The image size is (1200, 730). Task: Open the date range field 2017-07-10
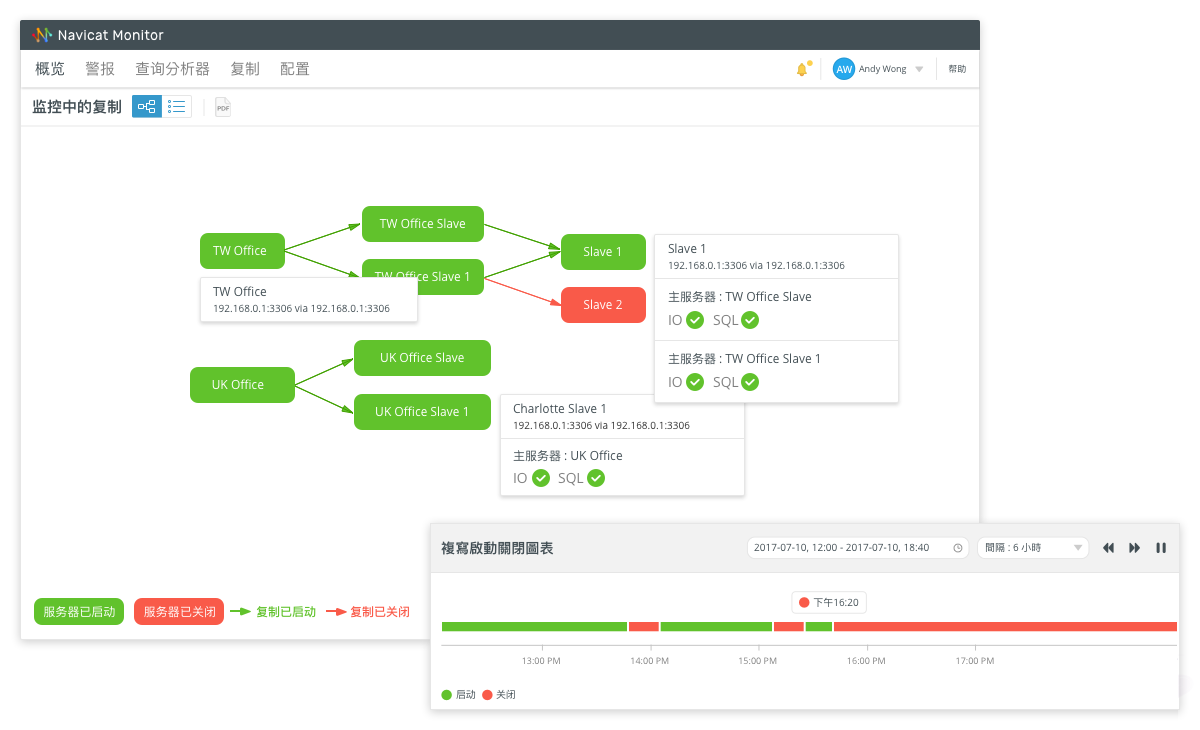pyautogui.click(x=858, y=548)
